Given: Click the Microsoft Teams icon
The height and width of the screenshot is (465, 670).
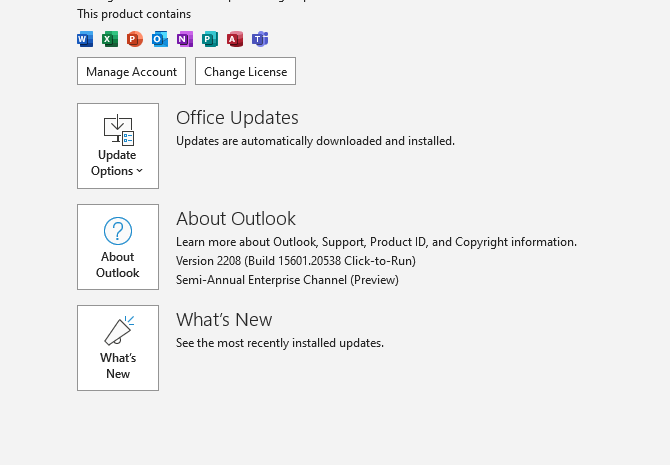Looking at the screenshot, I should pyautogui.click(x=260, y=39).
